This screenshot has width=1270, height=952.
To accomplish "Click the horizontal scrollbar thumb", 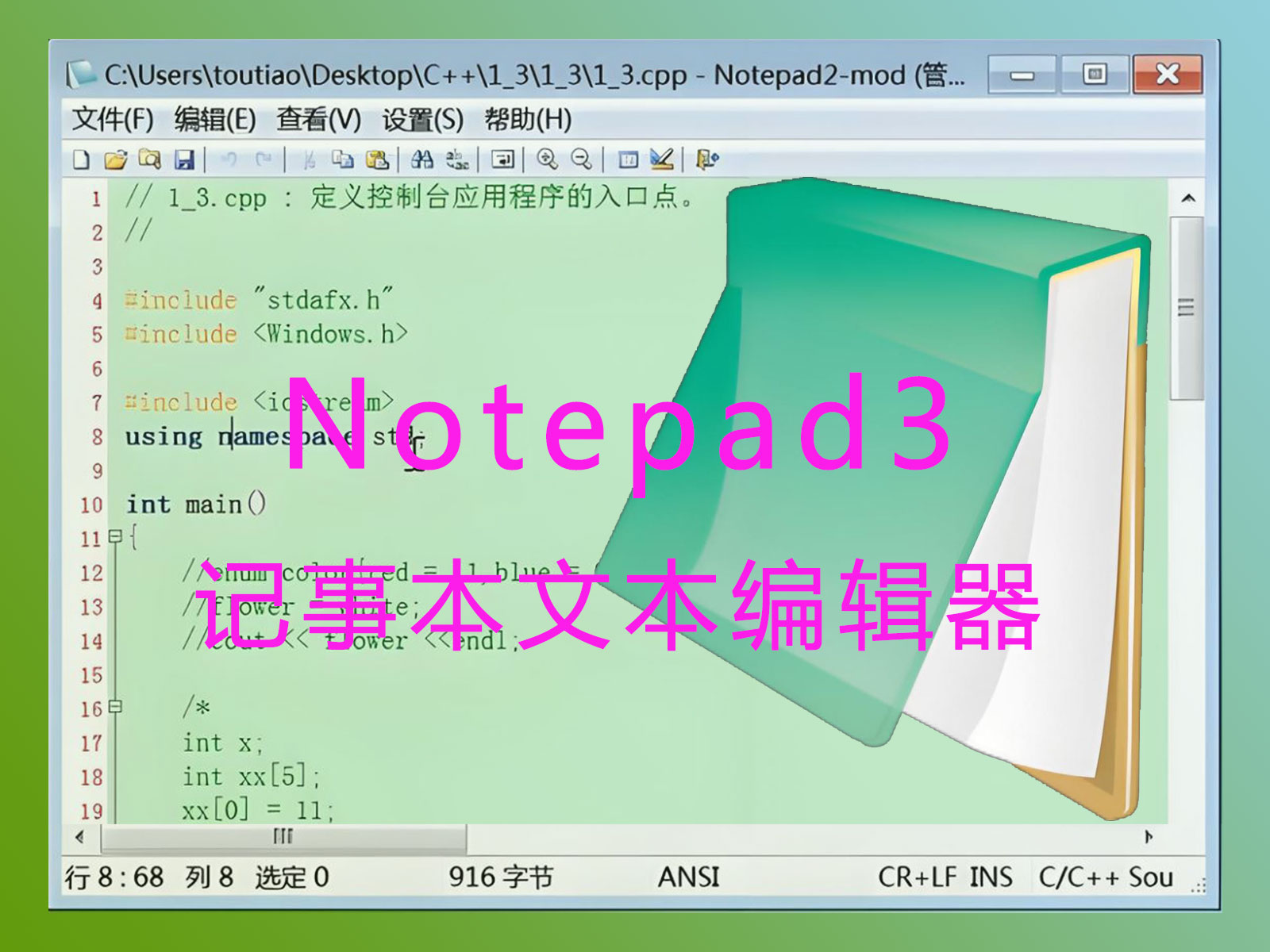I will (283, 837).
